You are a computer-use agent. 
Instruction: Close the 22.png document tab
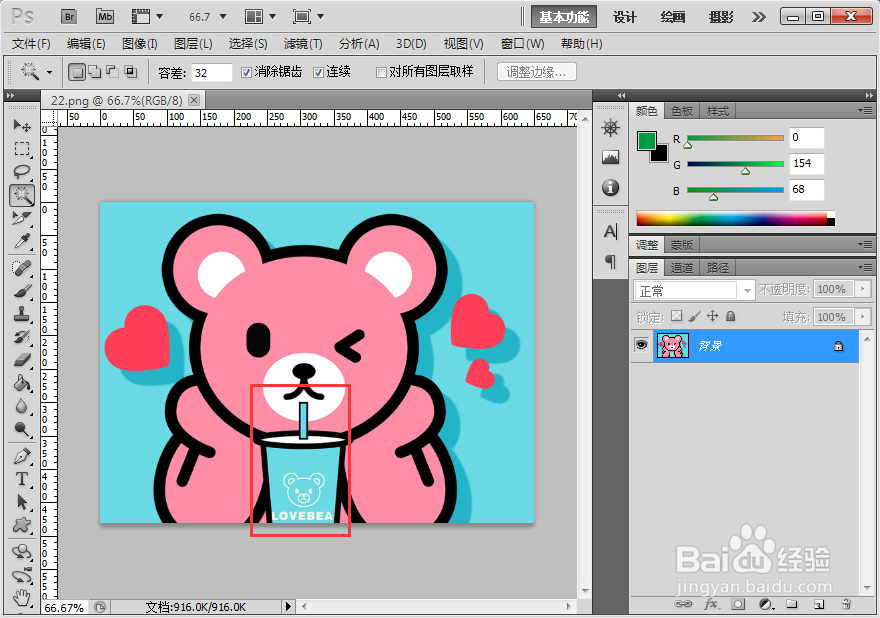tap(194, 100)
